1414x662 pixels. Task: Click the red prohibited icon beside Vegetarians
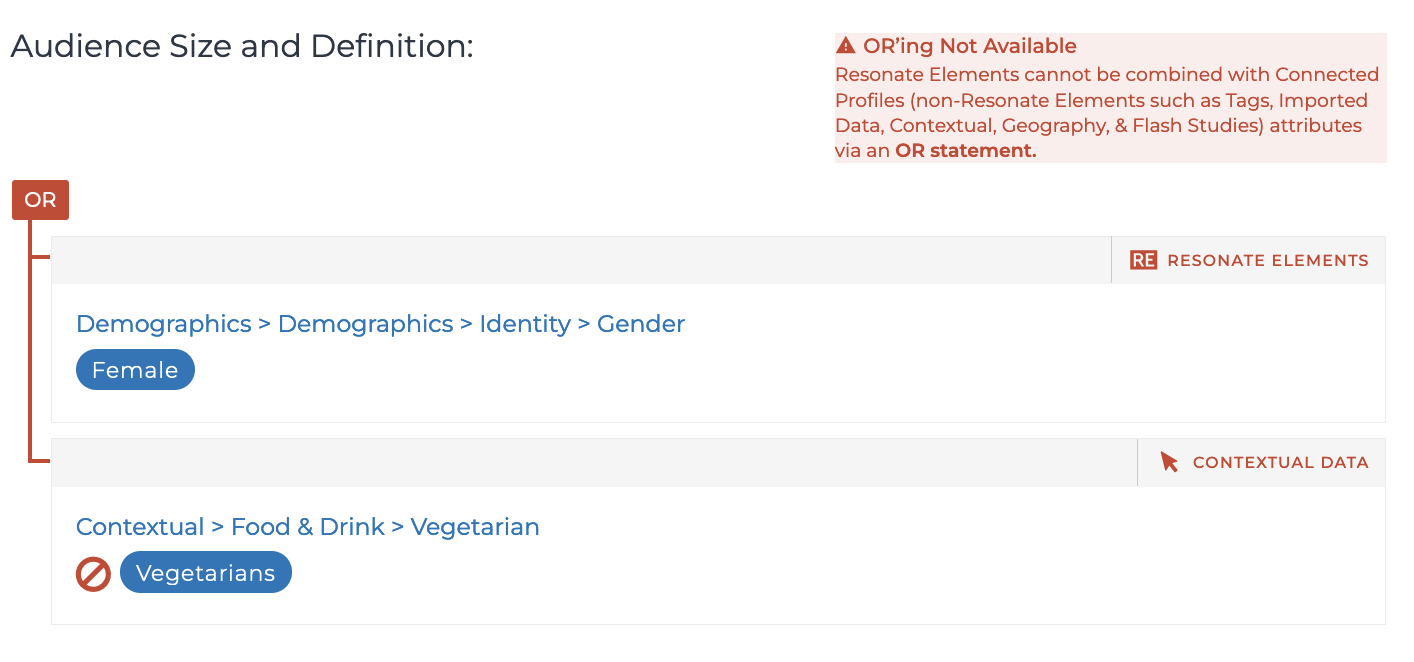point(93,574)
